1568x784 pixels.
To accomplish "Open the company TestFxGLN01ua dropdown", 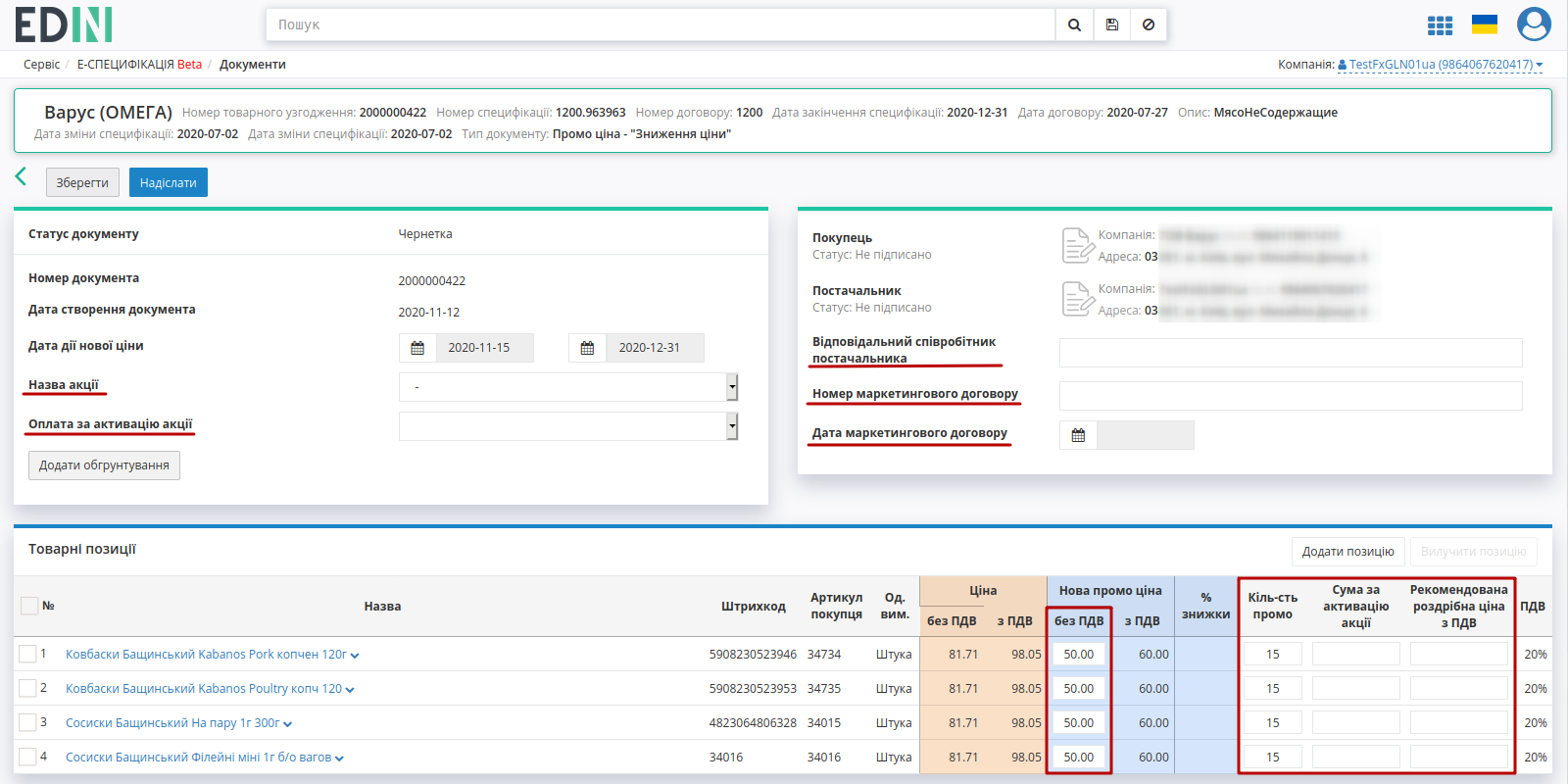I will pos(1441,65).
